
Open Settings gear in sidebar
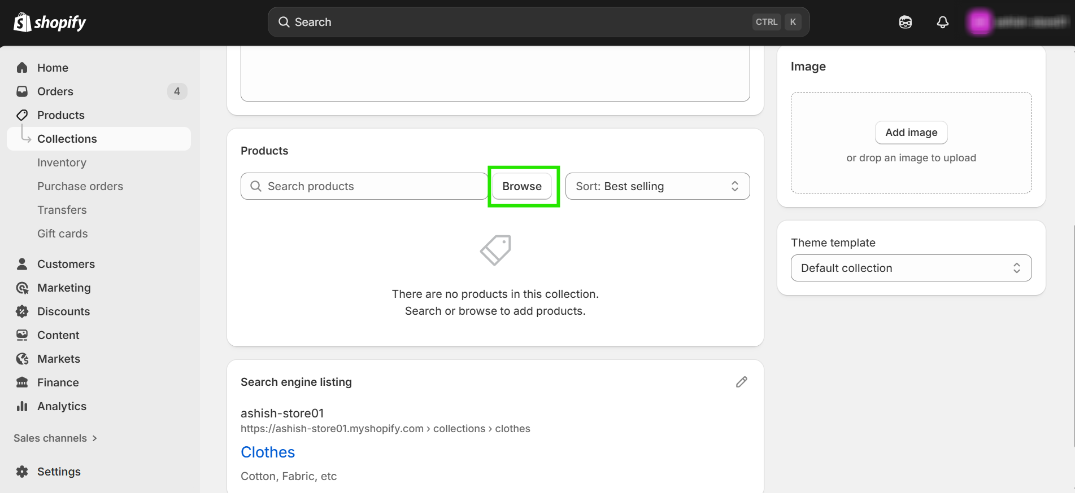tap(22, 472)
